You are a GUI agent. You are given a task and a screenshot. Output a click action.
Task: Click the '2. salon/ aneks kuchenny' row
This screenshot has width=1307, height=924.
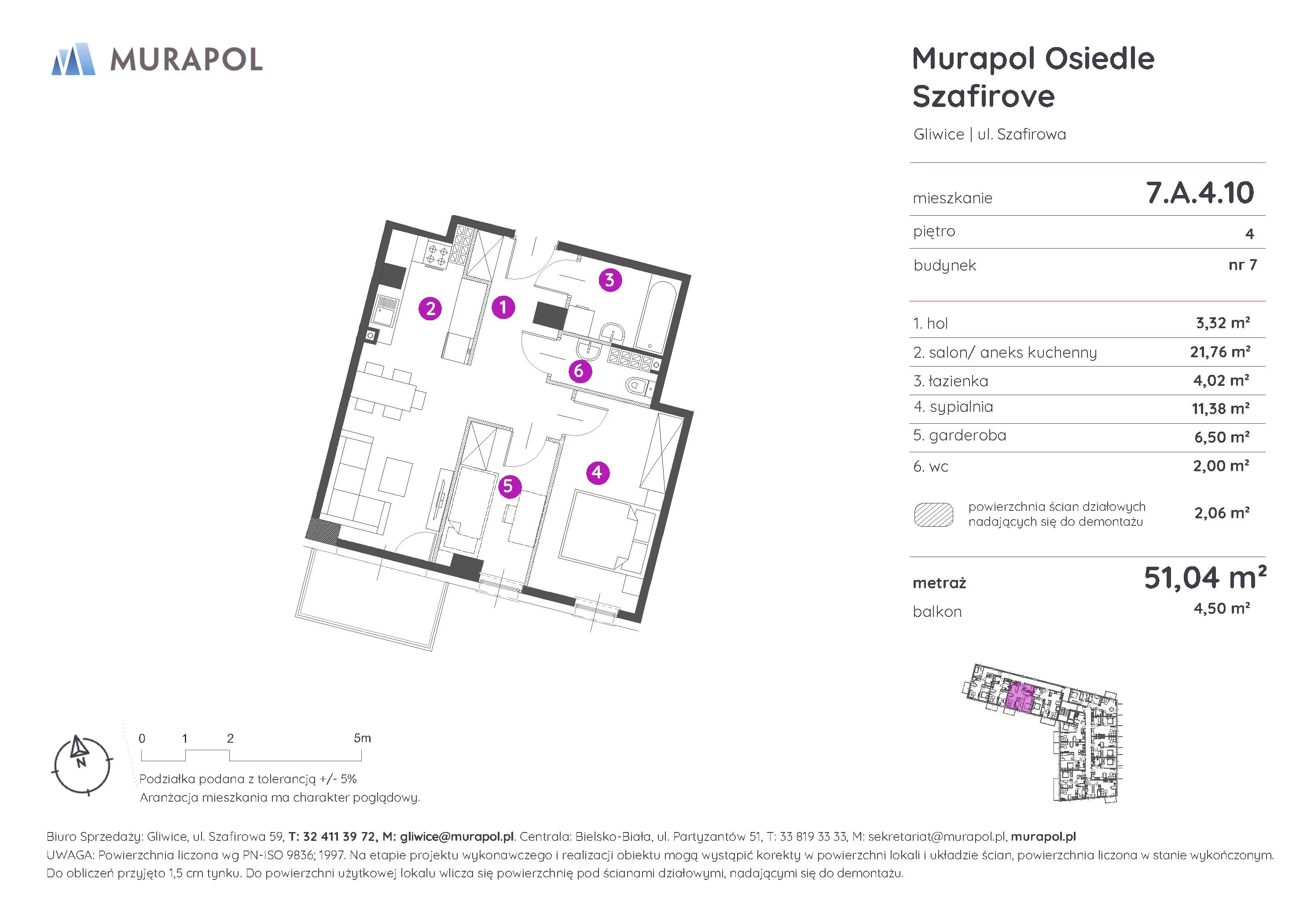point(1087,352)
